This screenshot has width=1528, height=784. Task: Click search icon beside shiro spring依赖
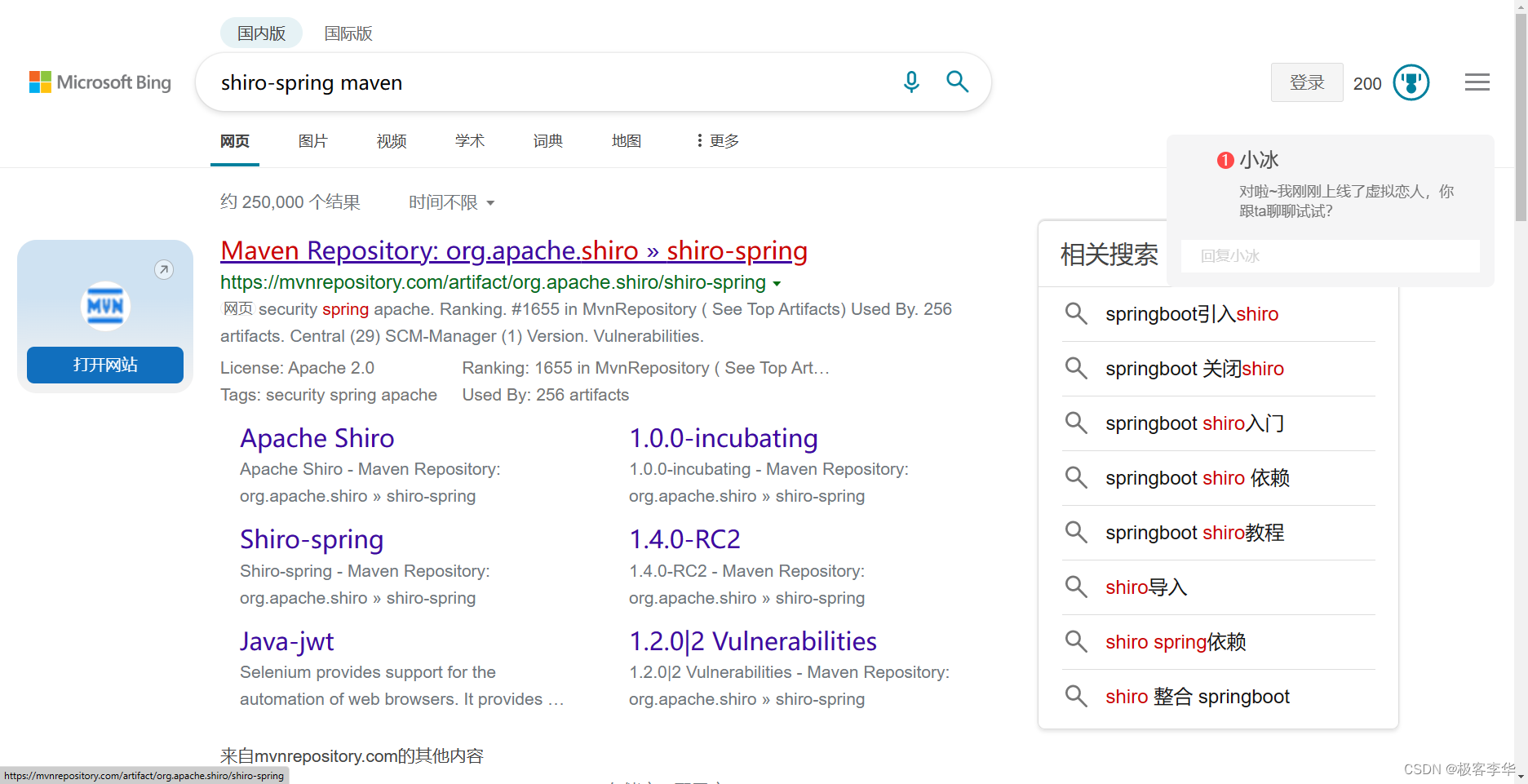pyautogui.click(x=1076, y=641)
